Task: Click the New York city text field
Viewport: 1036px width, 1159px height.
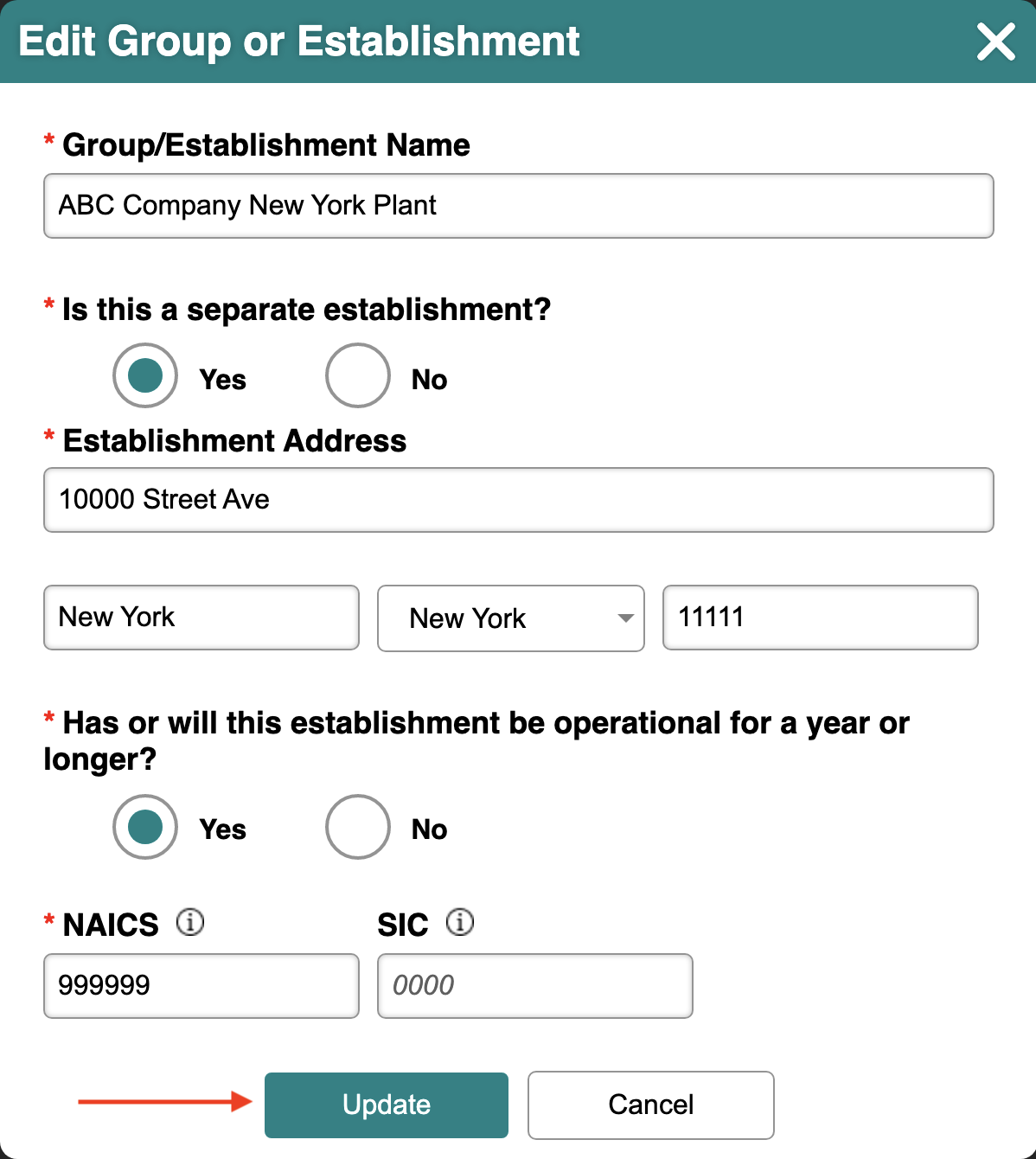Action: 201,618
